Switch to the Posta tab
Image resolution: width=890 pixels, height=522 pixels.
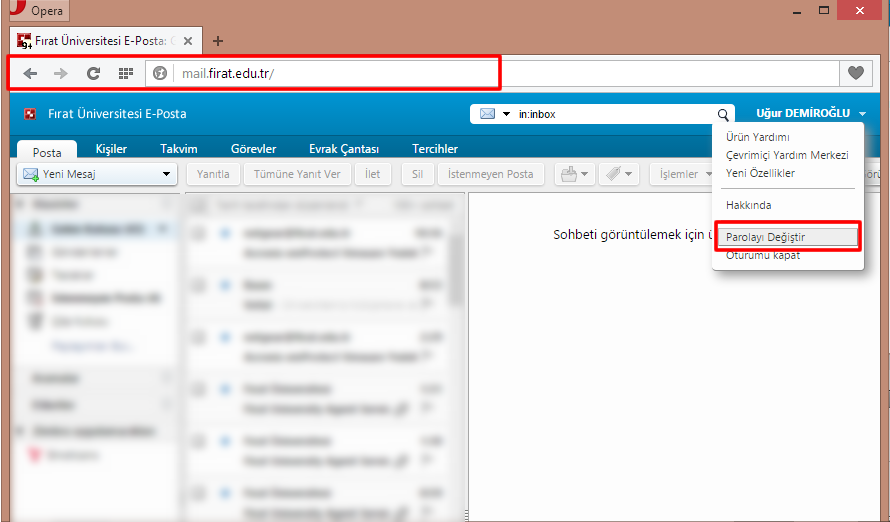47,152
